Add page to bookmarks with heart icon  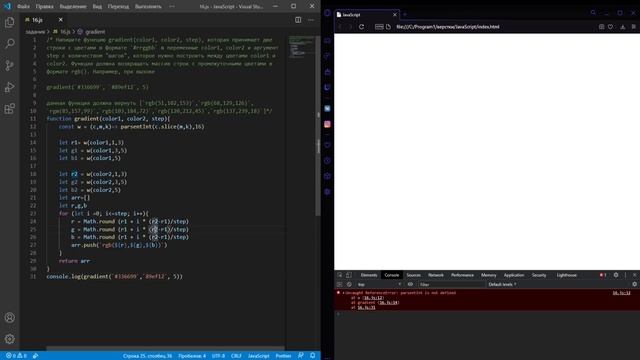pos(611,27)
